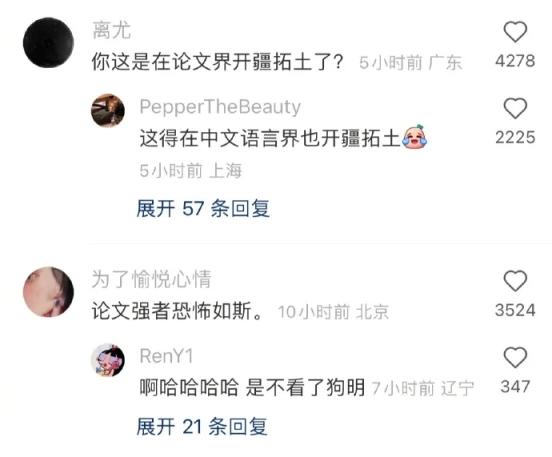552x457 pixels.
Task: Like RenY1's reply heart icon
Action: [x=515, y=357]
